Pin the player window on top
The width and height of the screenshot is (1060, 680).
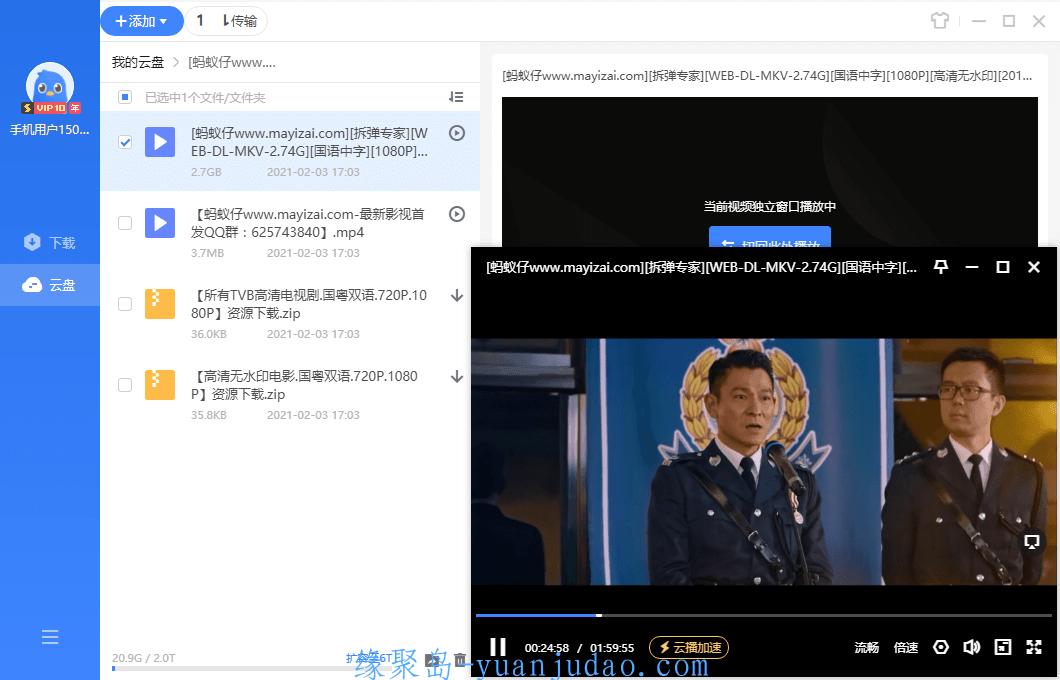940,267
